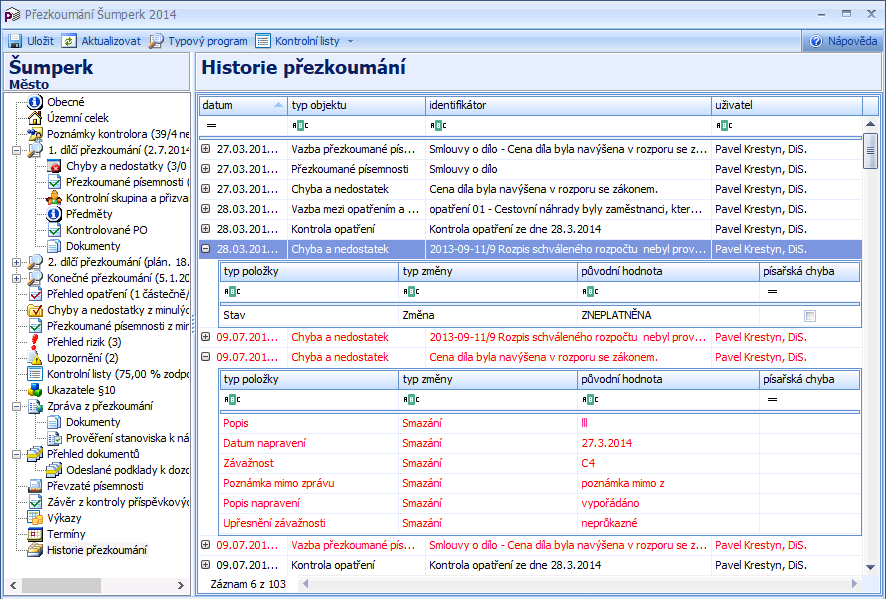This screenshot has height=599, width=886.
Task: Collapse the Zpráva z přezkoumání node
Action: click(x=16, y=406)
